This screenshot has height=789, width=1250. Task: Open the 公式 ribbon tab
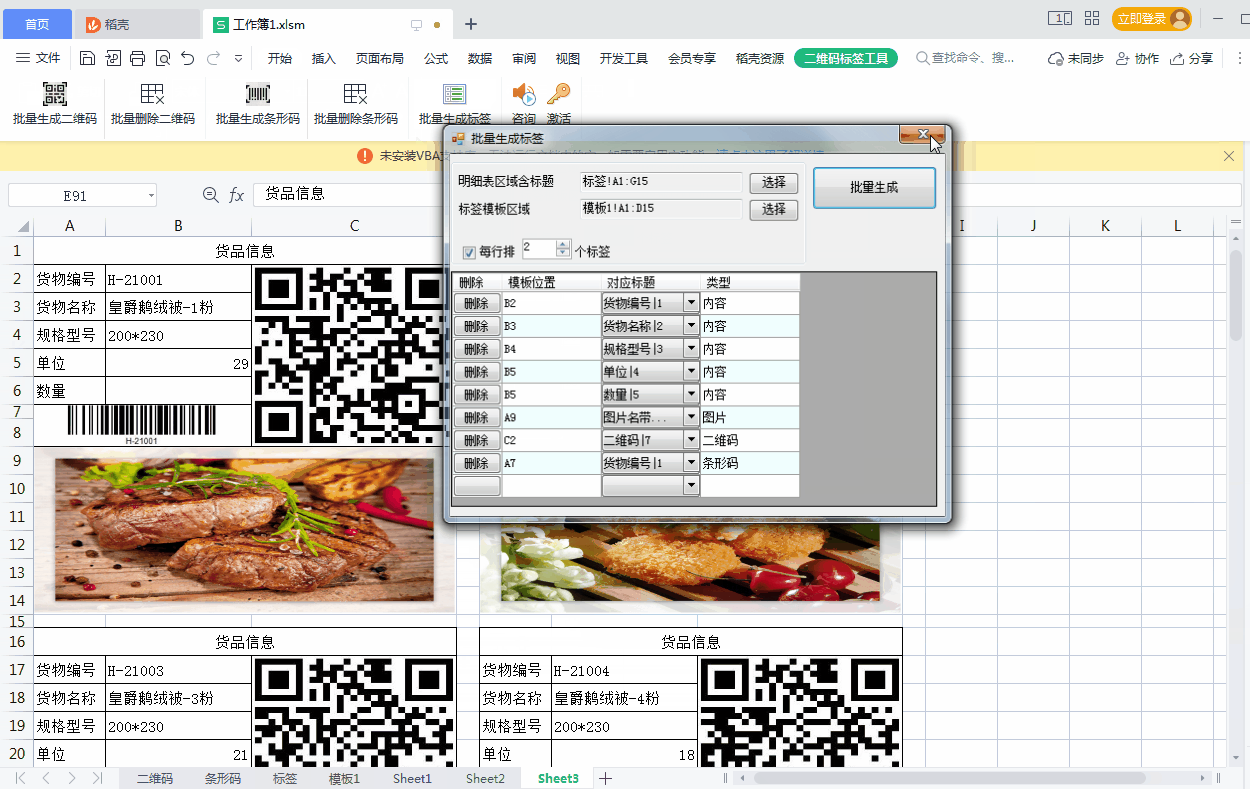[x=436, y=59]
